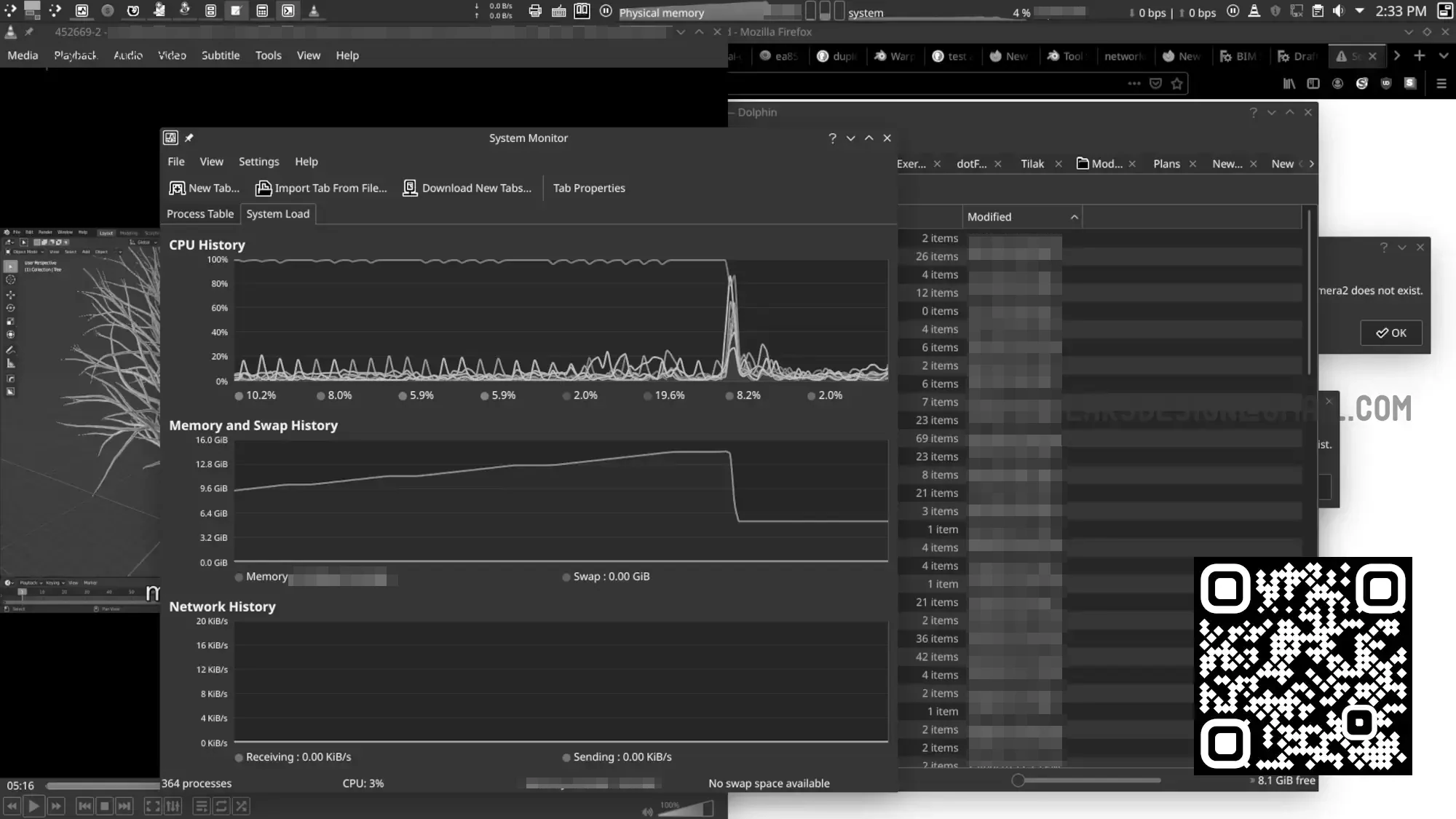1456x819 pixels.
Task: Switch to Process Table tab
Action: tap(200, 214)
